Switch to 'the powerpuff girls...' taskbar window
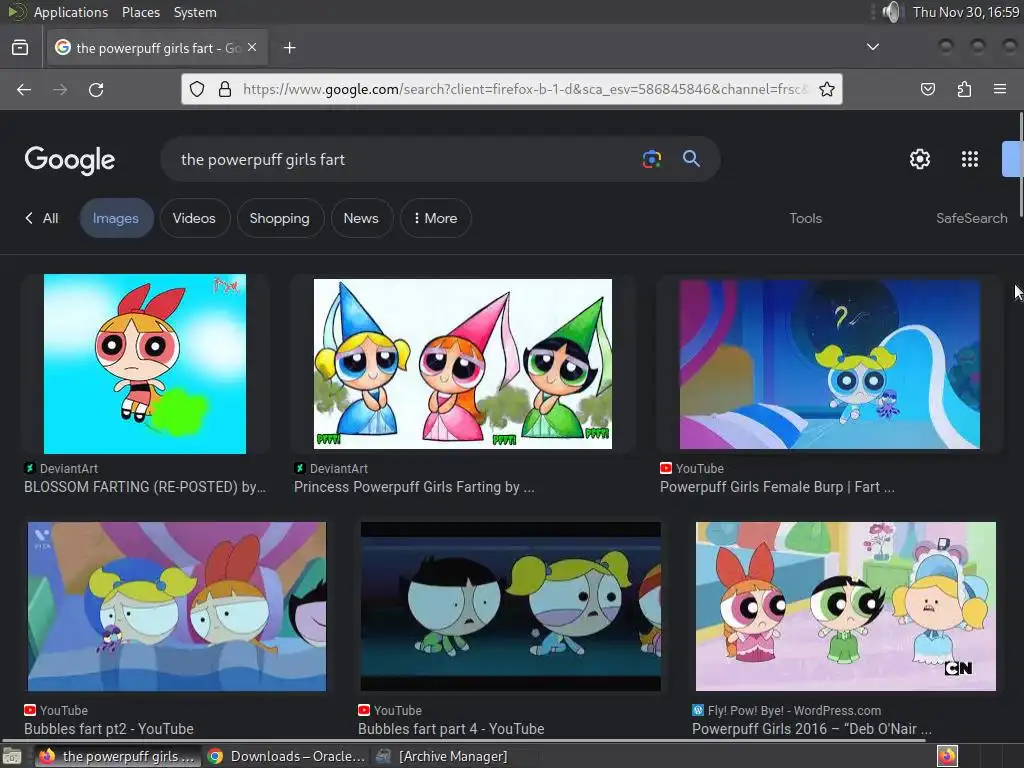 [x=117, y=756]
